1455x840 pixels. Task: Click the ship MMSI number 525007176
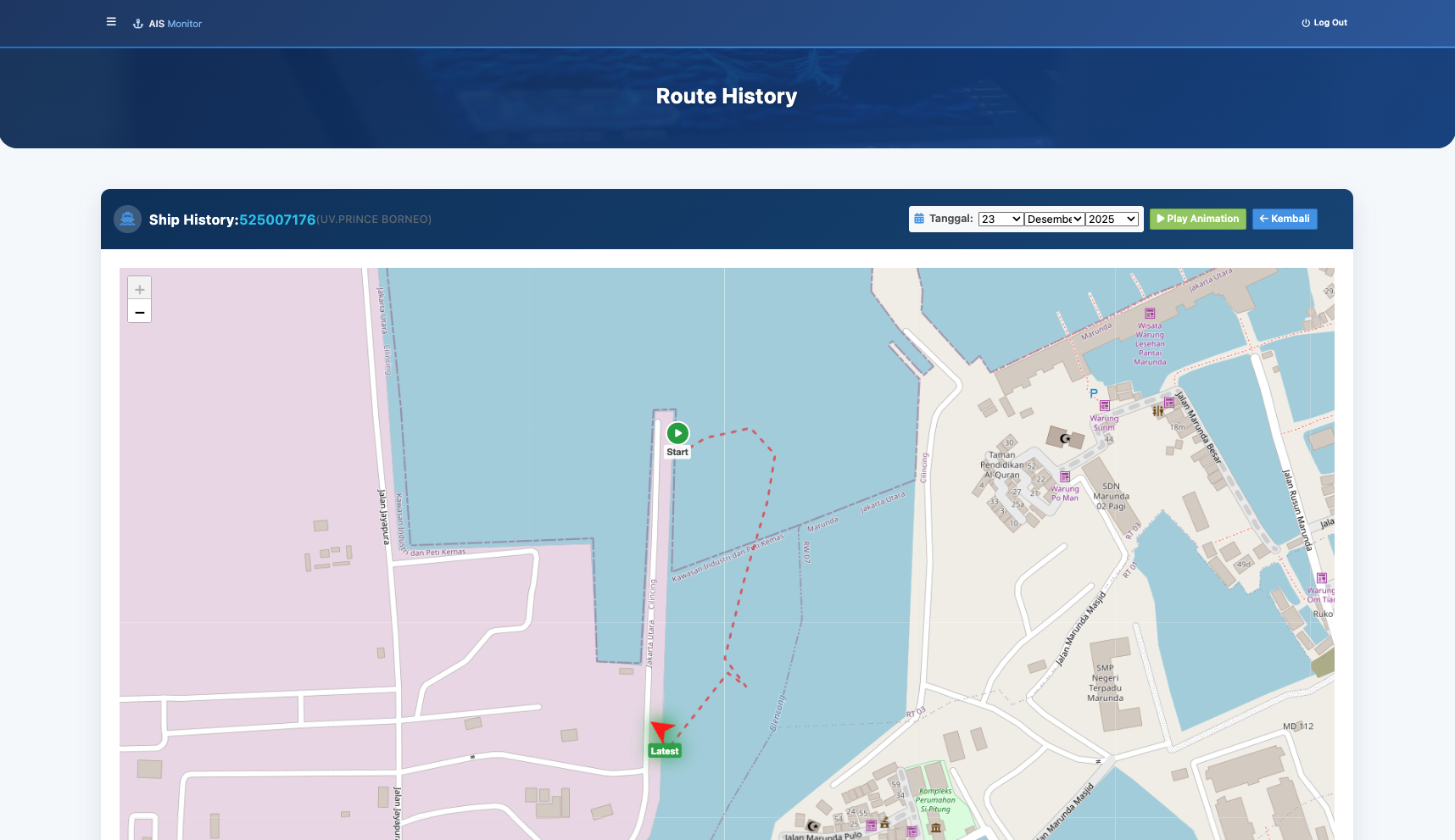click(x=277, y=220)
